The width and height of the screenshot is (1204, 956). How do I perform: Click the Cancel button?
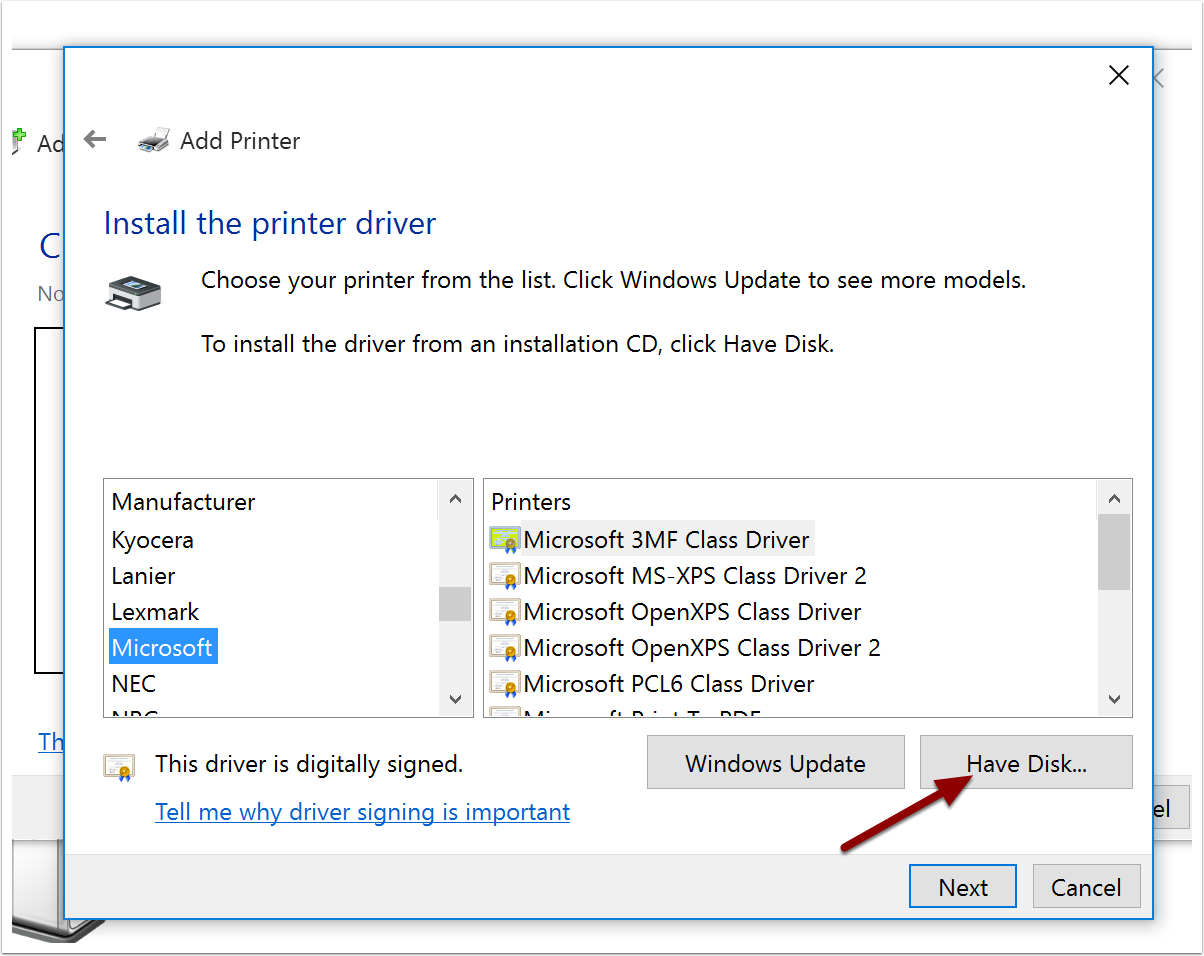point(1086,887)
